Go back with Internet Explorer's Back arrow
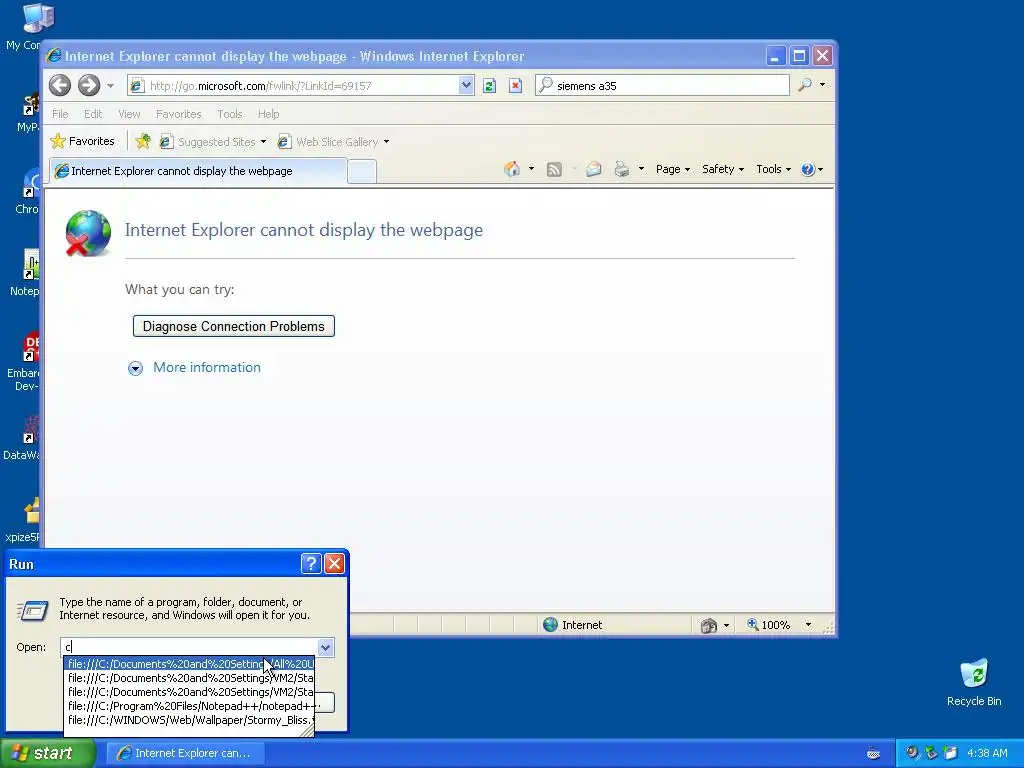The image size is (1024, 768). [x=60, y=85]
